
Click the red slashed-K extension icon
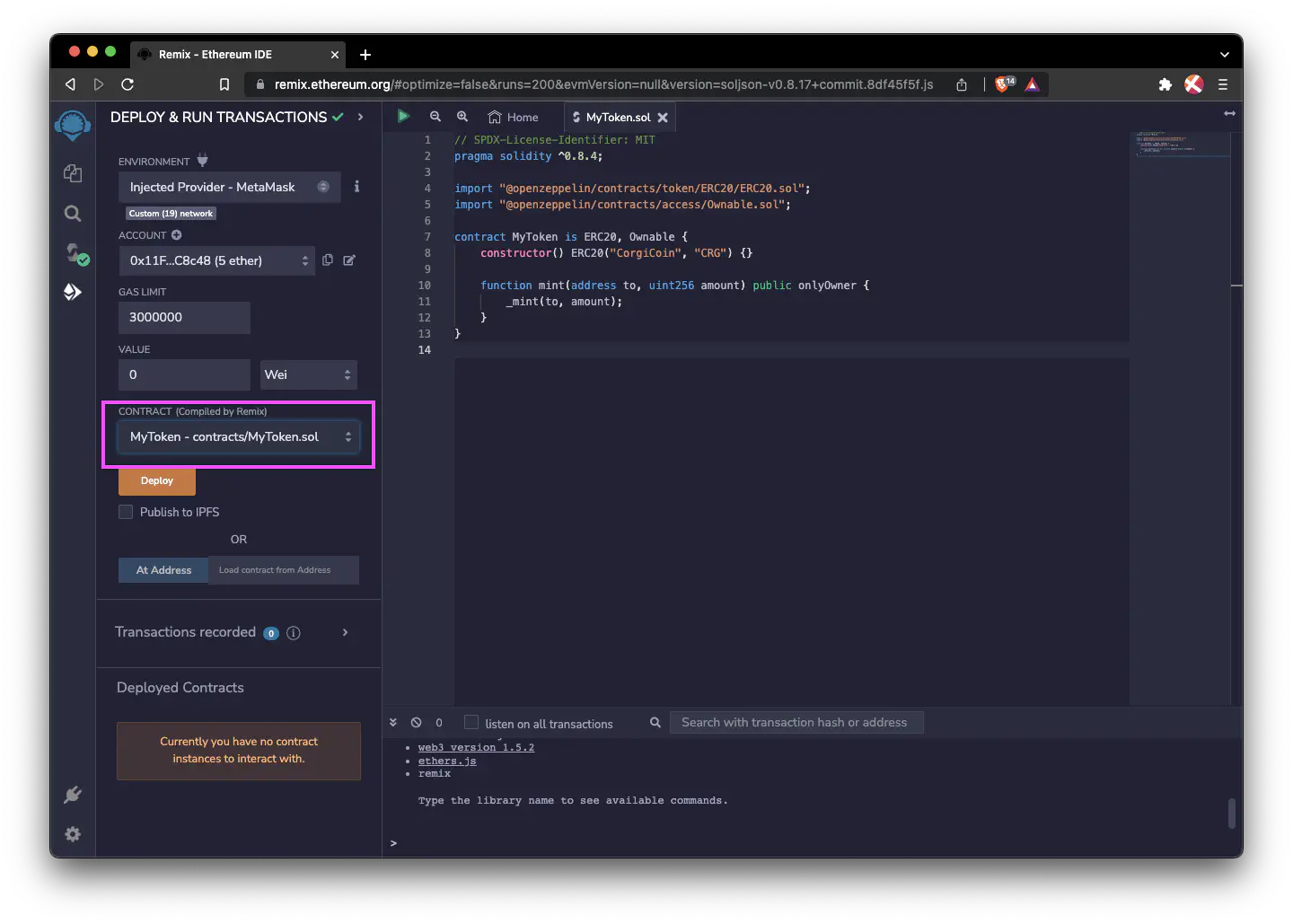click(x=1193, y=84)
